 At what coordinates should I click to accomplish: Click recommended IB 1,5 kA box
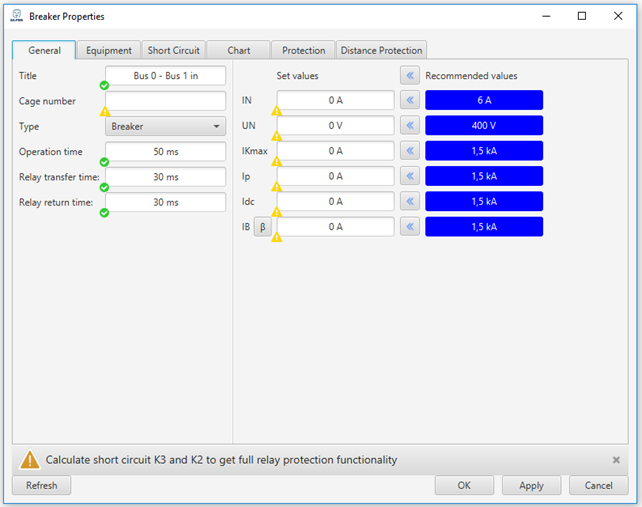pyautogui.click(x=484, y=227)
